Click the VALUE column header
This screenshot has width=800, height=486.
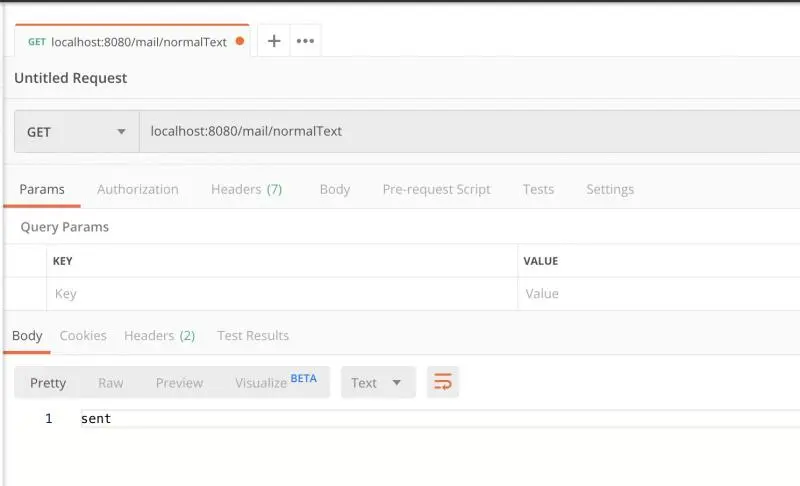541,261
